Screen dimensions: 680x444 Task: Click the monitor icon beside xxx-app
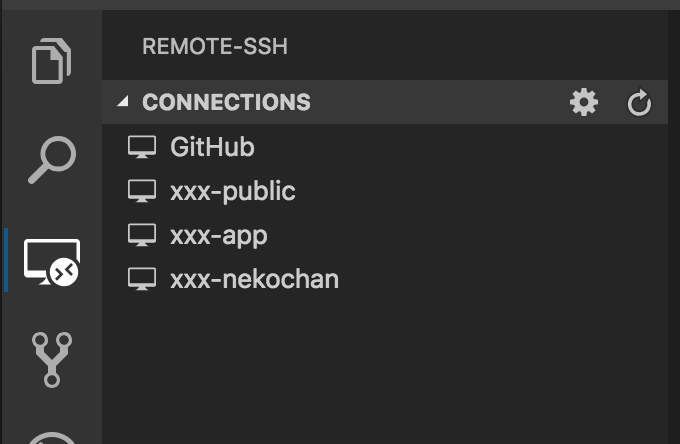click(x=143, y=235)
